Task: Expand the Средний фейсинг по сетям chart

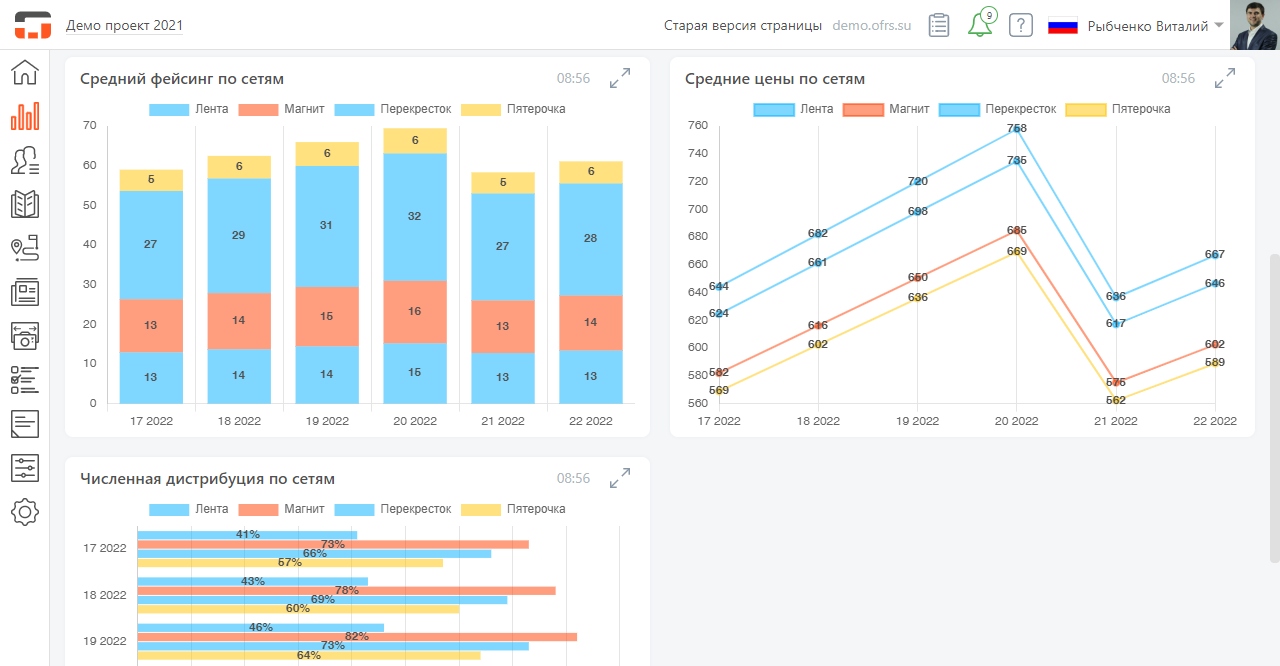Action: (x=620, y=78)
